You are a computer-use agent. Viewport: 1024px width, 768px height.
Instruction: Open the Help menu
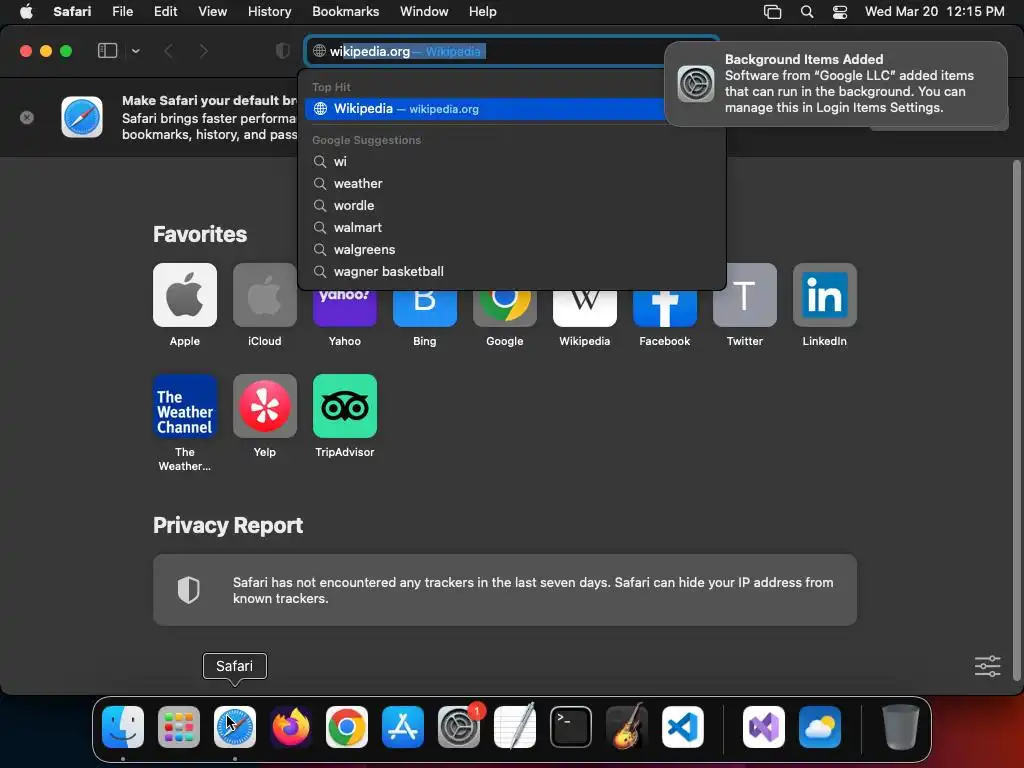(x=483, y=12)
